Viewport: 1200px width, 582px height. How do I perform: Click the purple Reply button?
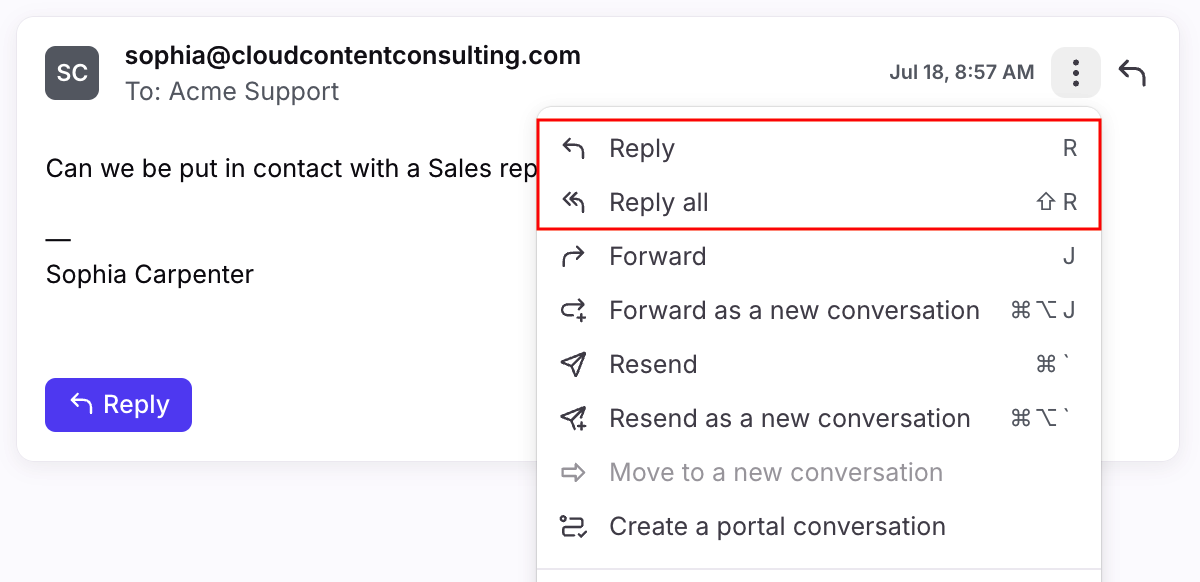click(x=118, y=405)
